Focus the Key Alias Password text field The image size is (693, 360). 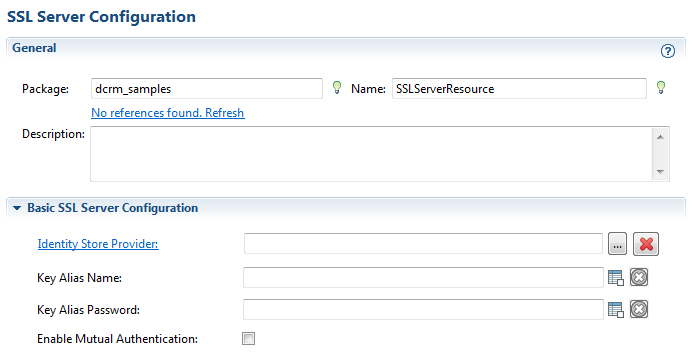click(423, 309)
